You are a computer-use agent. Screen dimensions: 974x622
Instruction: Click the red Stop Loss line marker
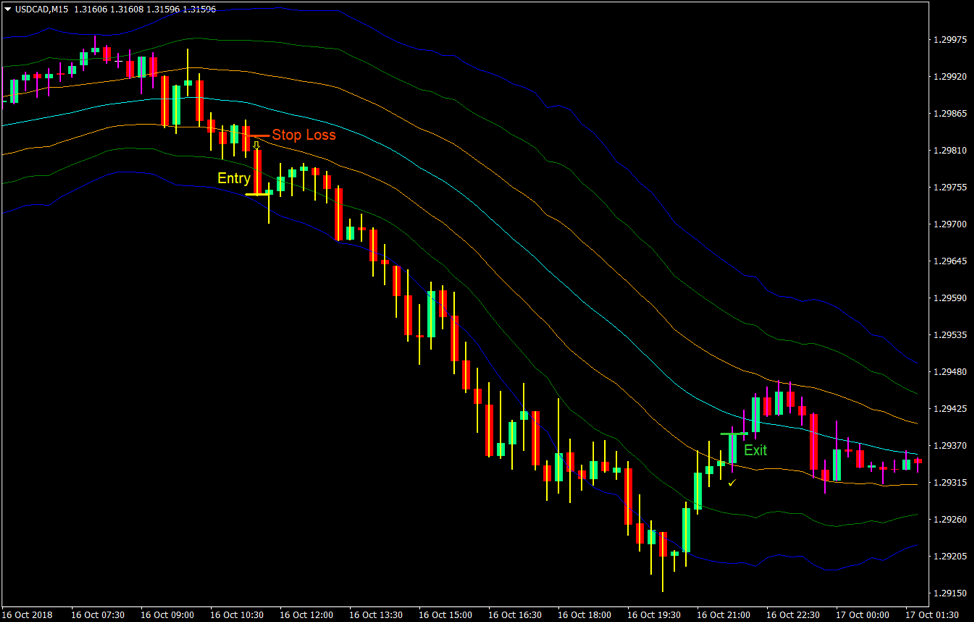pos(256,134)
